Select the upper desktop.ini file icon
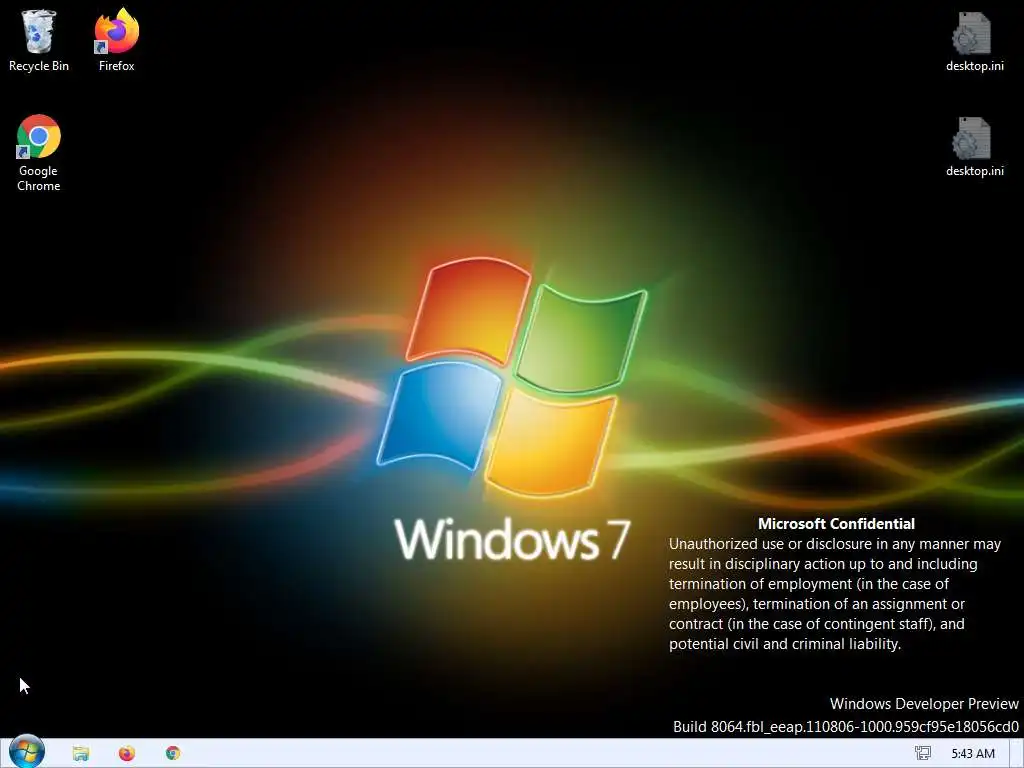 [x=974, y=40]
